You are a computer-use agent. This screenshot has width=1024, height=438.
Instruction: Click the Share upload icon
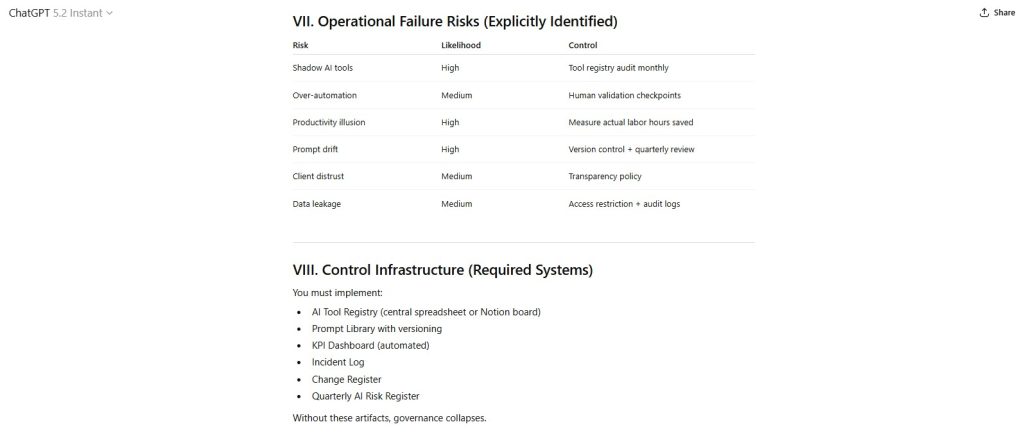pos(984,13)
